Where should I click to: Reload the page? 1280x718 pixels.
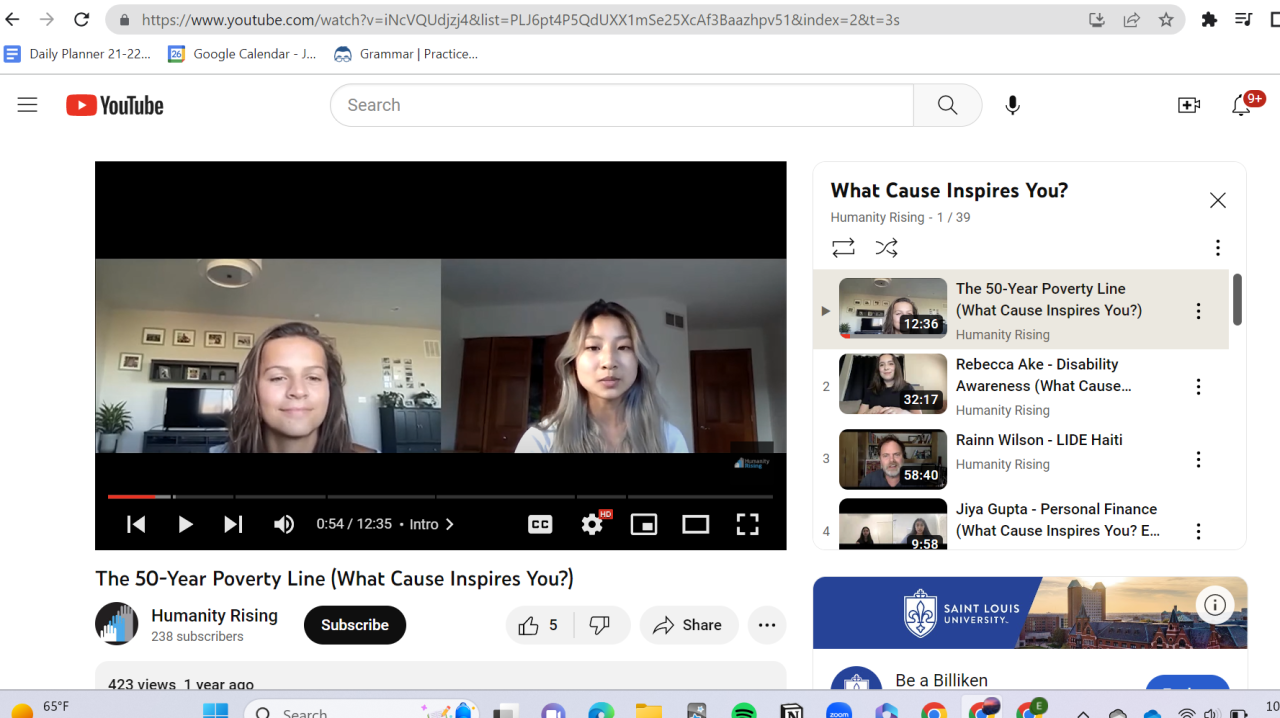click(82, 19)
